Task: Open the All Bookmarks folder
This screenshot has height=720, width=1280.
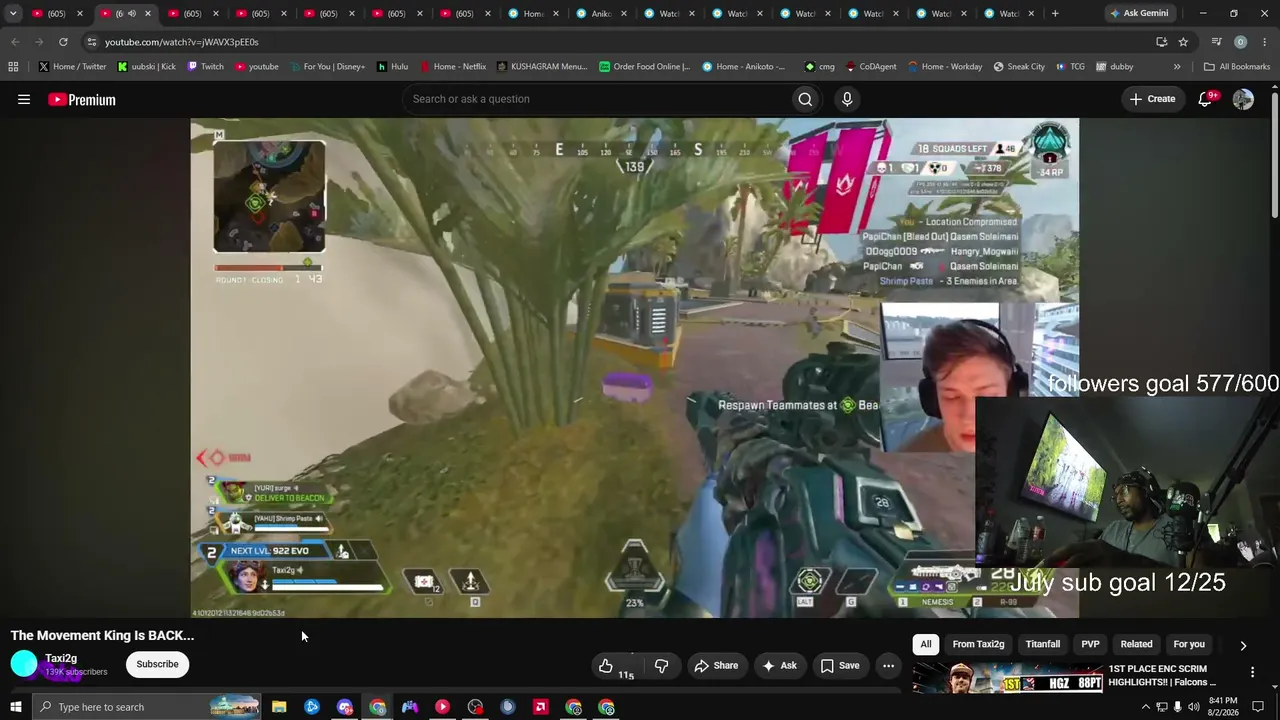Action: point(1237,67)
